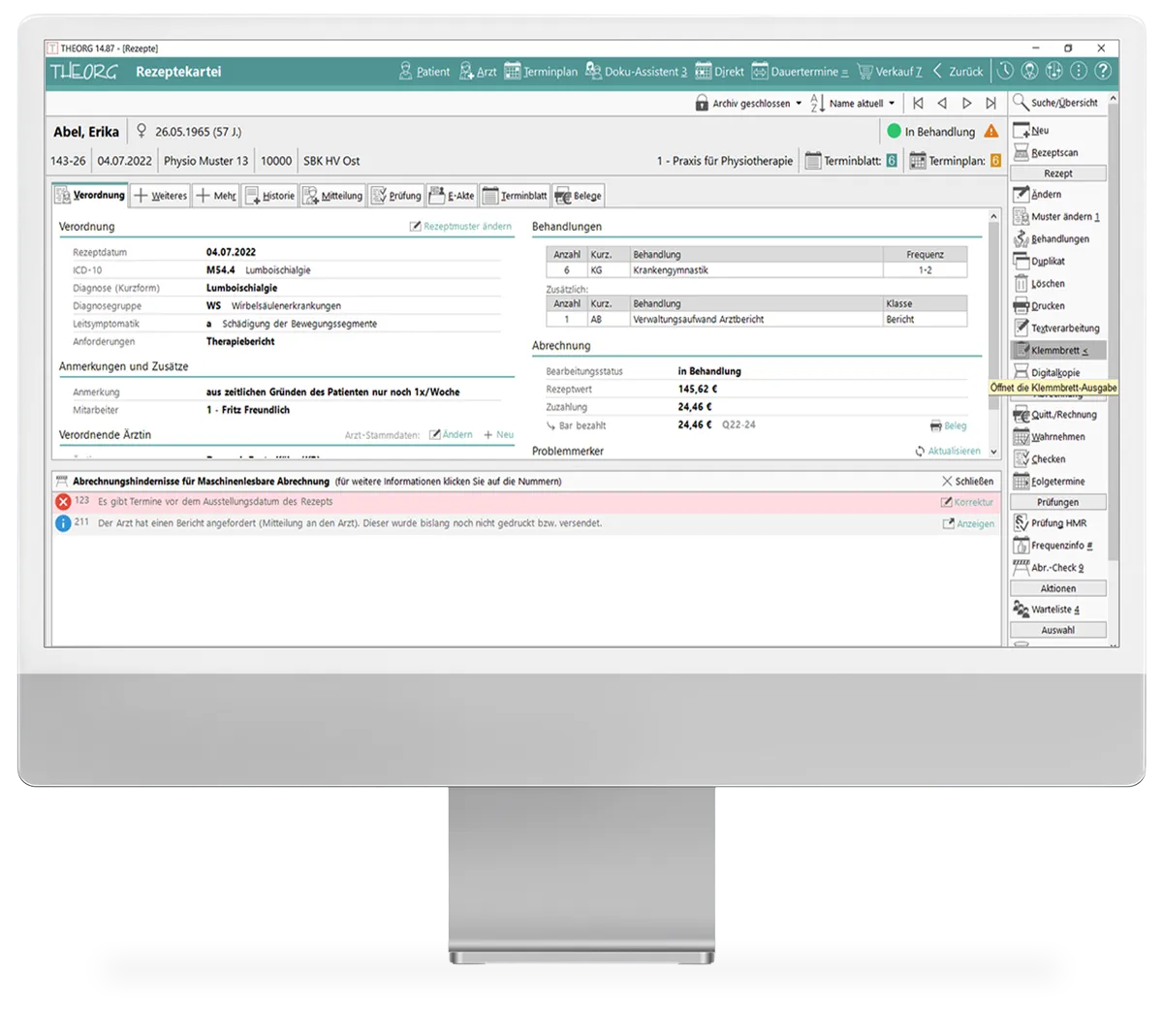The width and height of the screenshot is (1163, 1036).
Task: Click the Rezeptmuster ändern link
Action: tap(461, 227)
